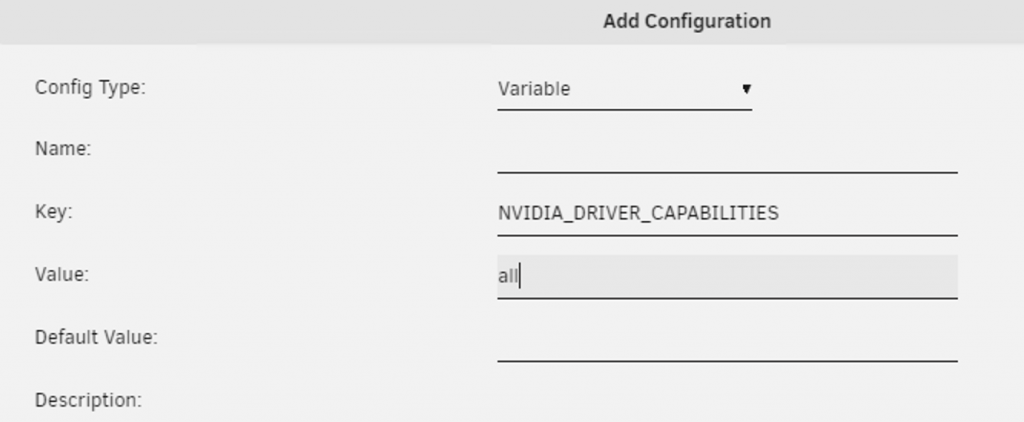The width and height of the screenshot is (1024, 422).
Task: Click the 'Add Configuration' dialog title
Action: pyautogui.click(x=686, y=21)
